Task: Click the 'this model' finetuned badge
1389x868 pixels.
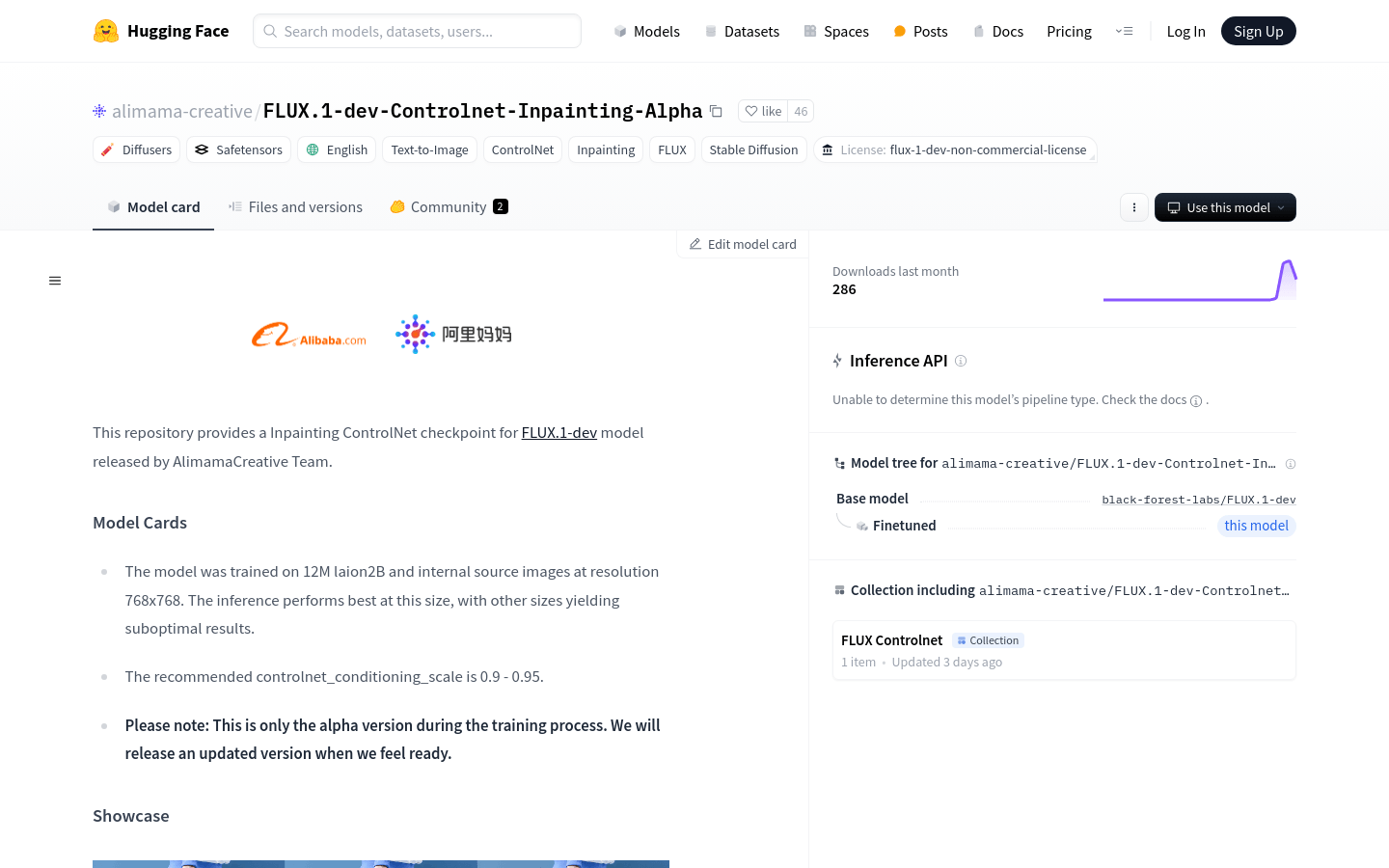Action: click(x=1256, y=526)
